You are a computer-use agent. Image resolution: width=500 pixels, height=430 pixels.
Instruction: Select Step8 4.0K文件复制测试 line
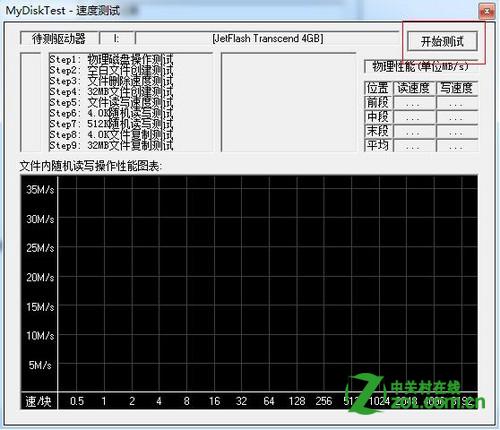[111, 134]
